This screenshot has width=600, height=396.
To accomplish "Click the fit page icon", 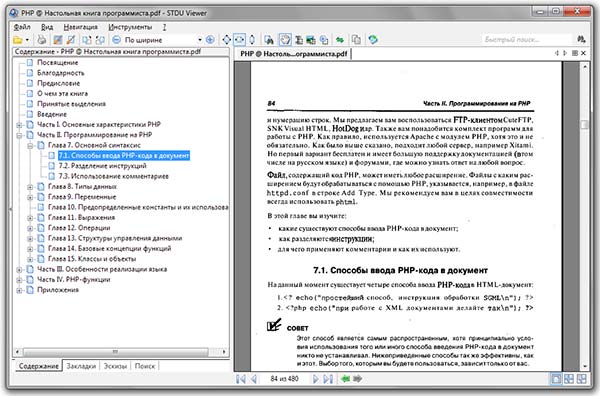I will tap(227, 39).
